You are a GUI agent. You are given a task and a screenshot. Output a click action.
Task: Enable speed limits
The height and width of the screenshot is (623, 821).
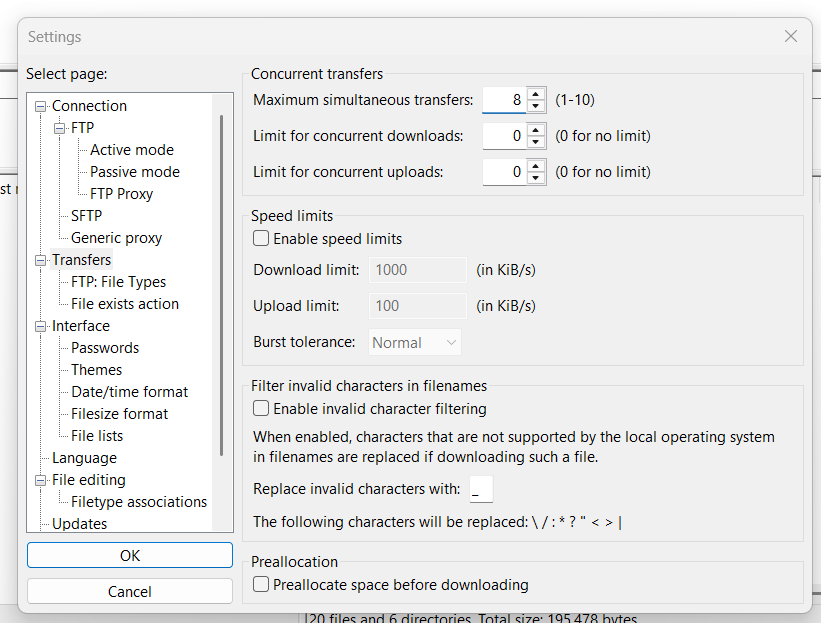point(260,238)
